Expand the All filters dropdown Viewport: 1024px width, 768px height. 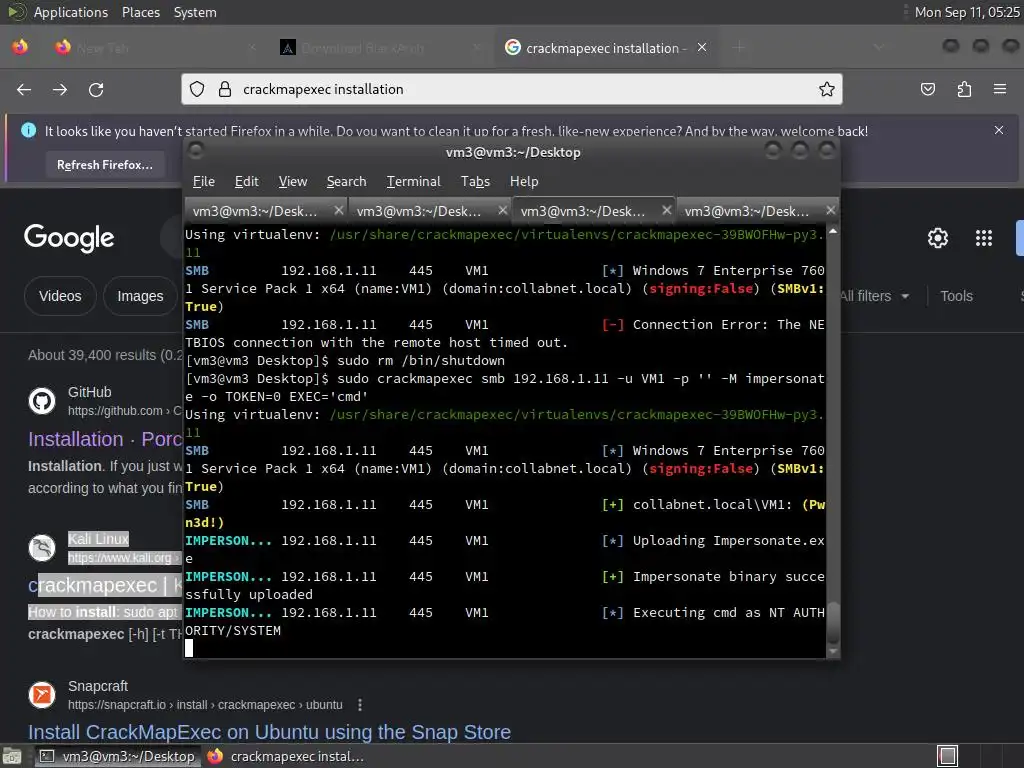click(875, 296)
